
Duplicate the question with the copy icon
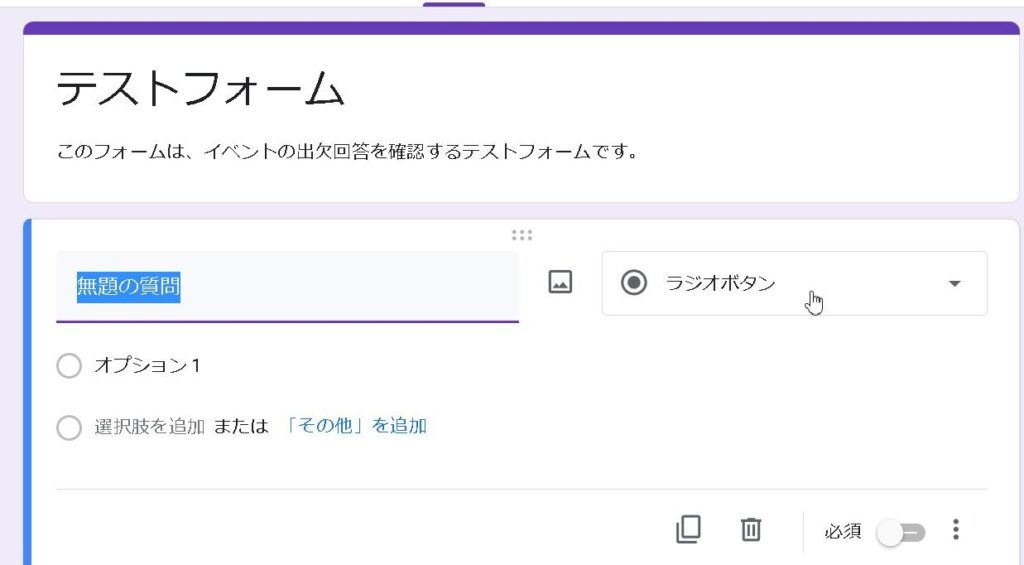688,529
